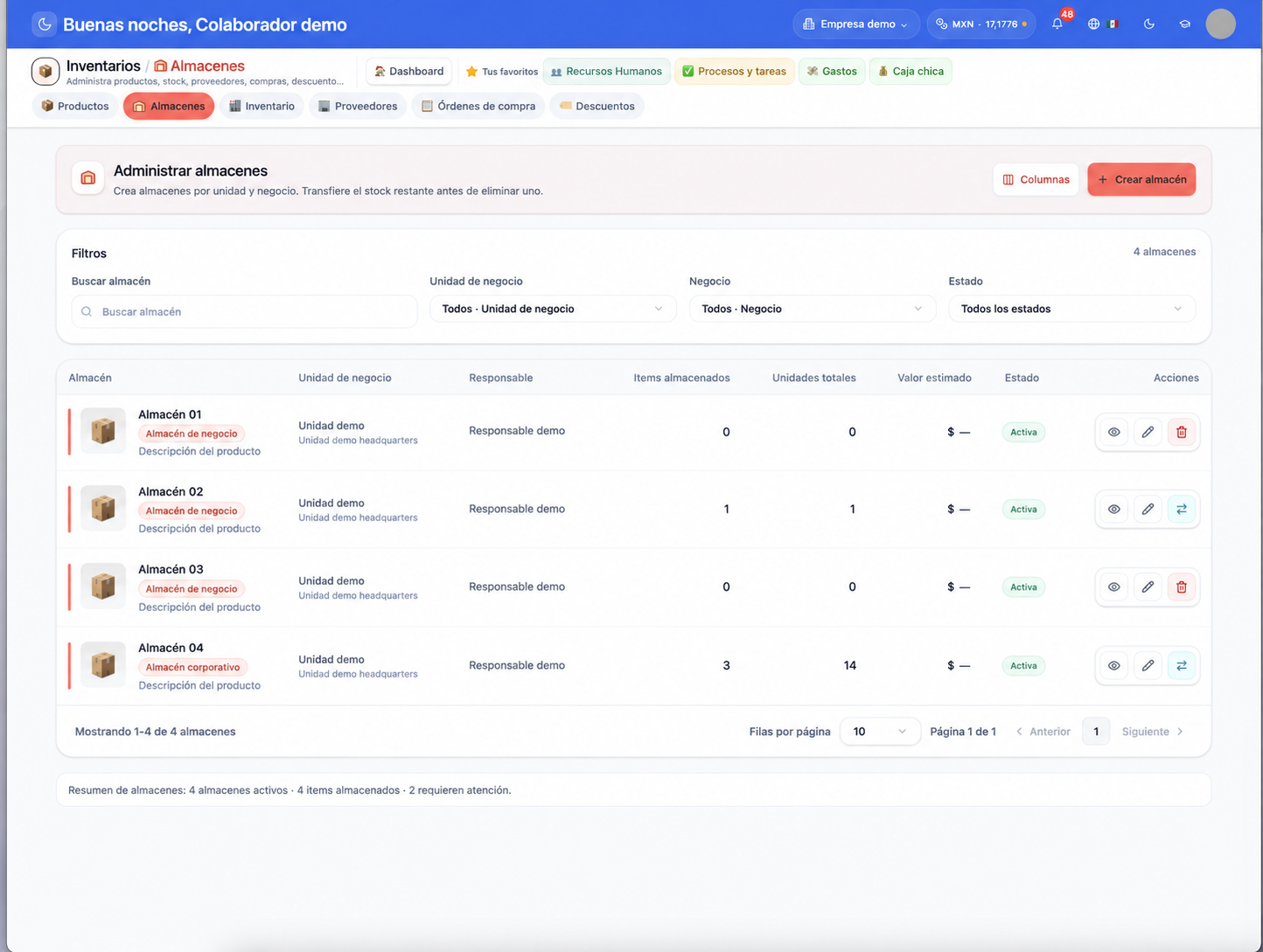Open the notifications bell
The height and width of the screenshot is (952, 1263).
tap(1057, 24)
